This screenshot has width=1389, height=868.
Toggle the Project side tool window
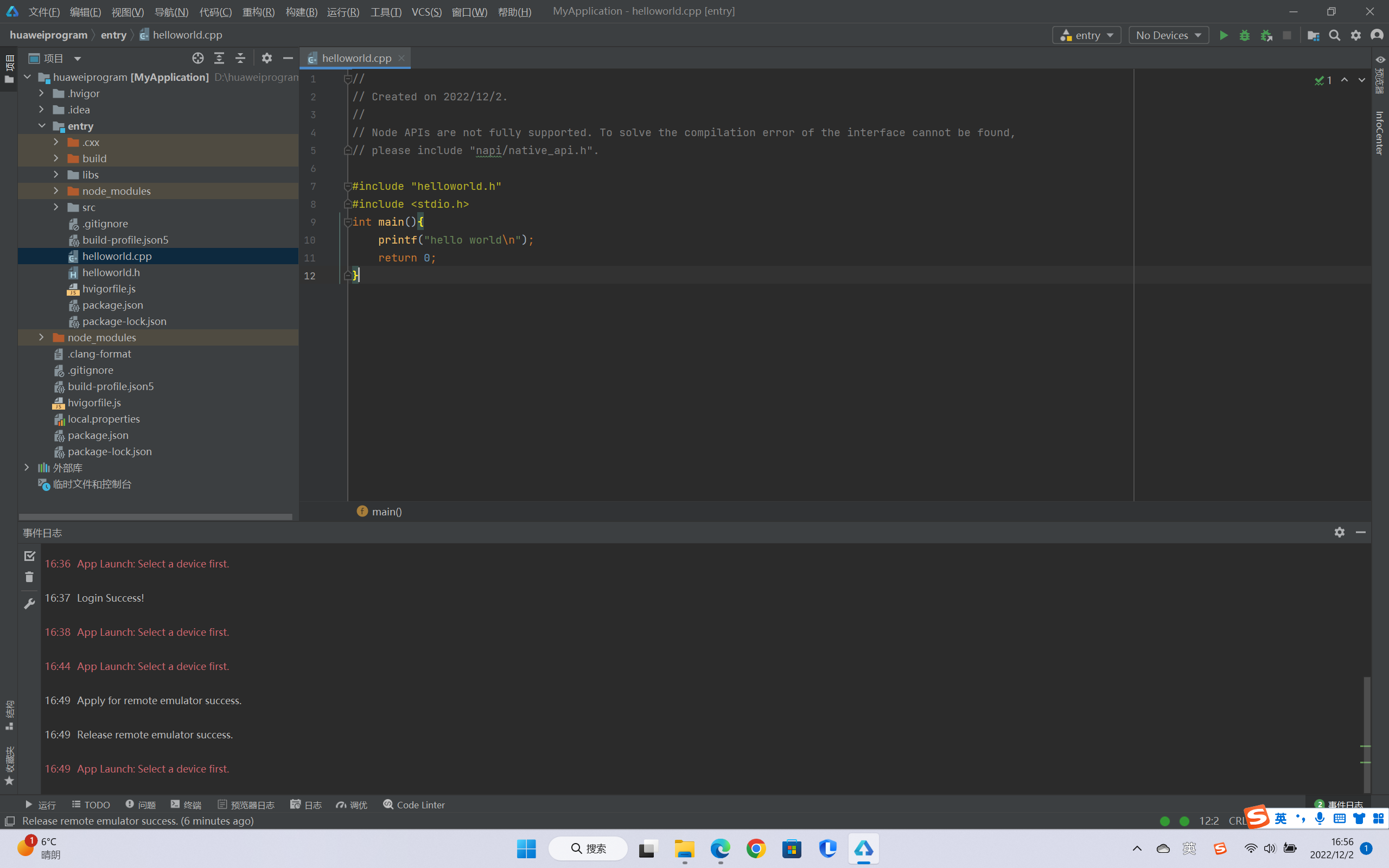pos(9,69)
